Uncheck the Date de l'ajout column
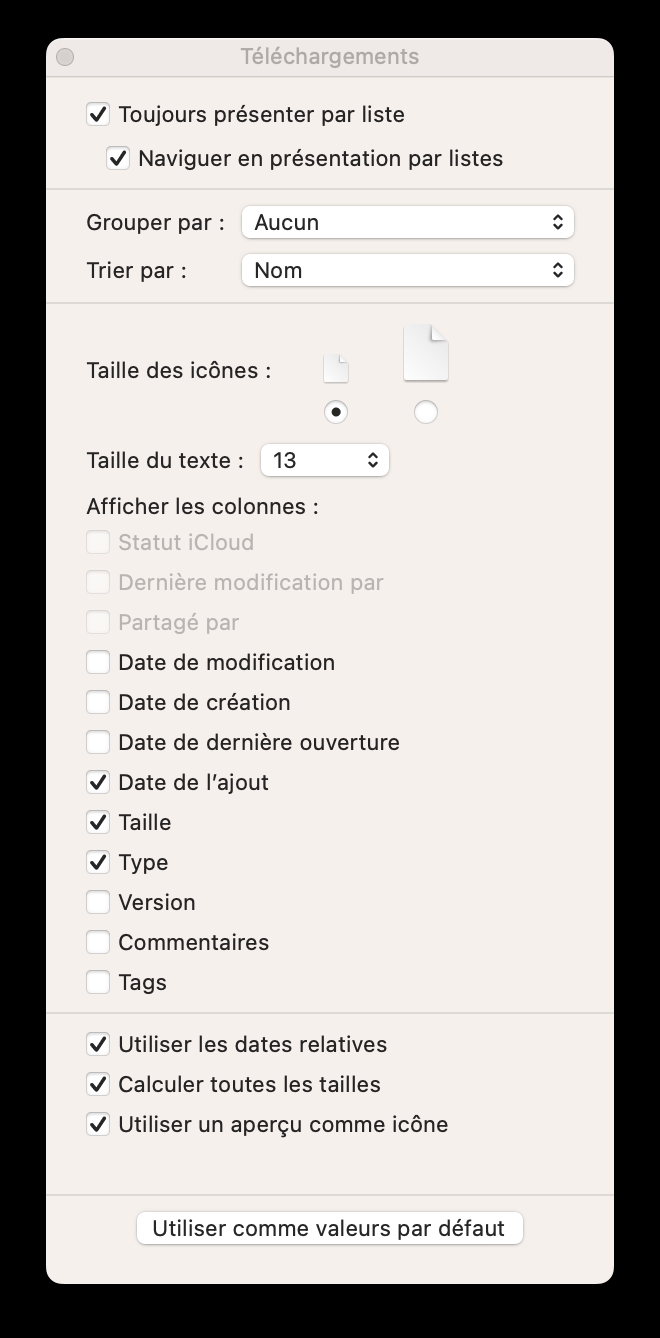 tap(98, 782)
